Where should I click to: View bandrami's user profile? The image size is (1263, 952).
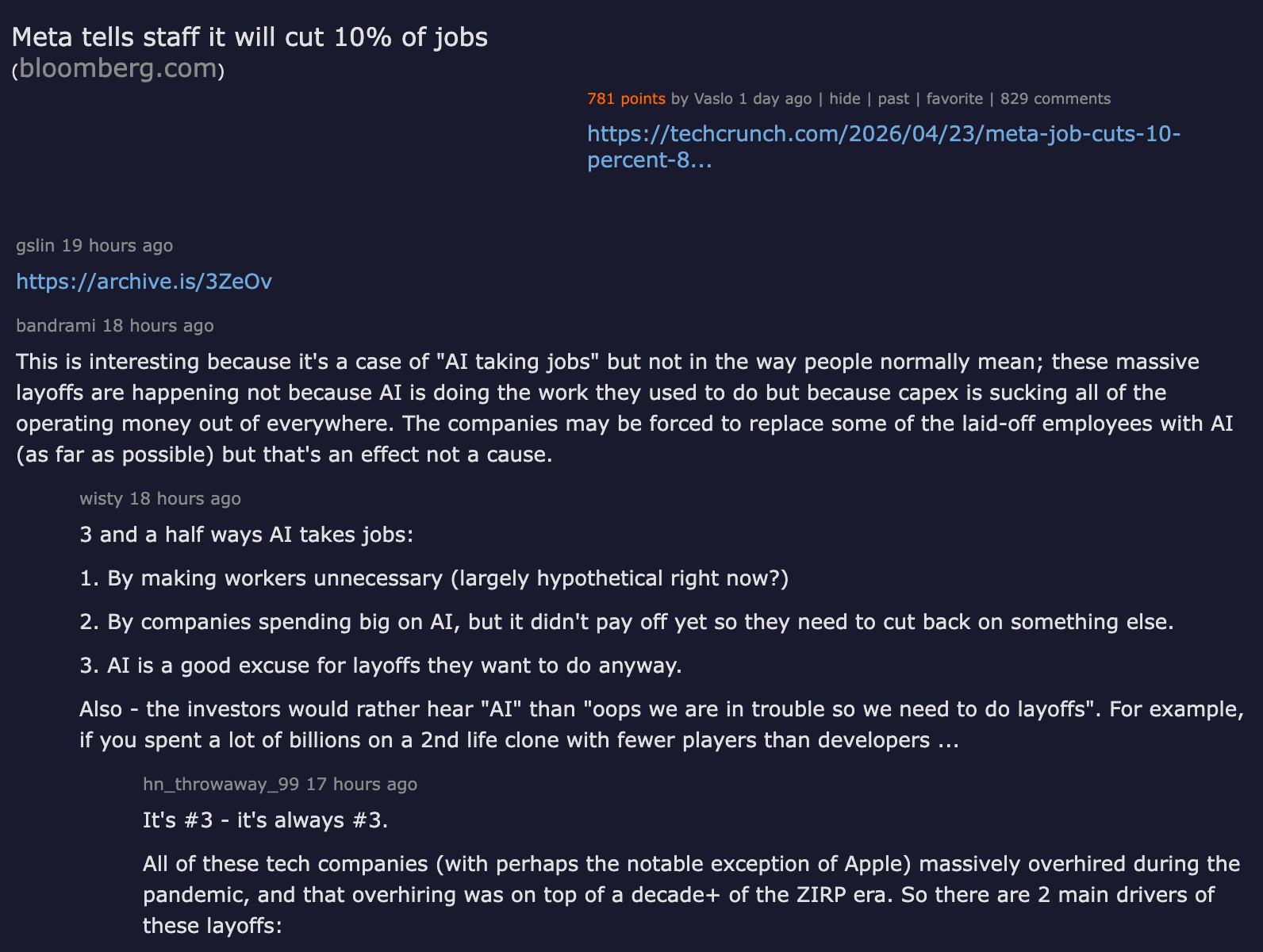[56, 326]
